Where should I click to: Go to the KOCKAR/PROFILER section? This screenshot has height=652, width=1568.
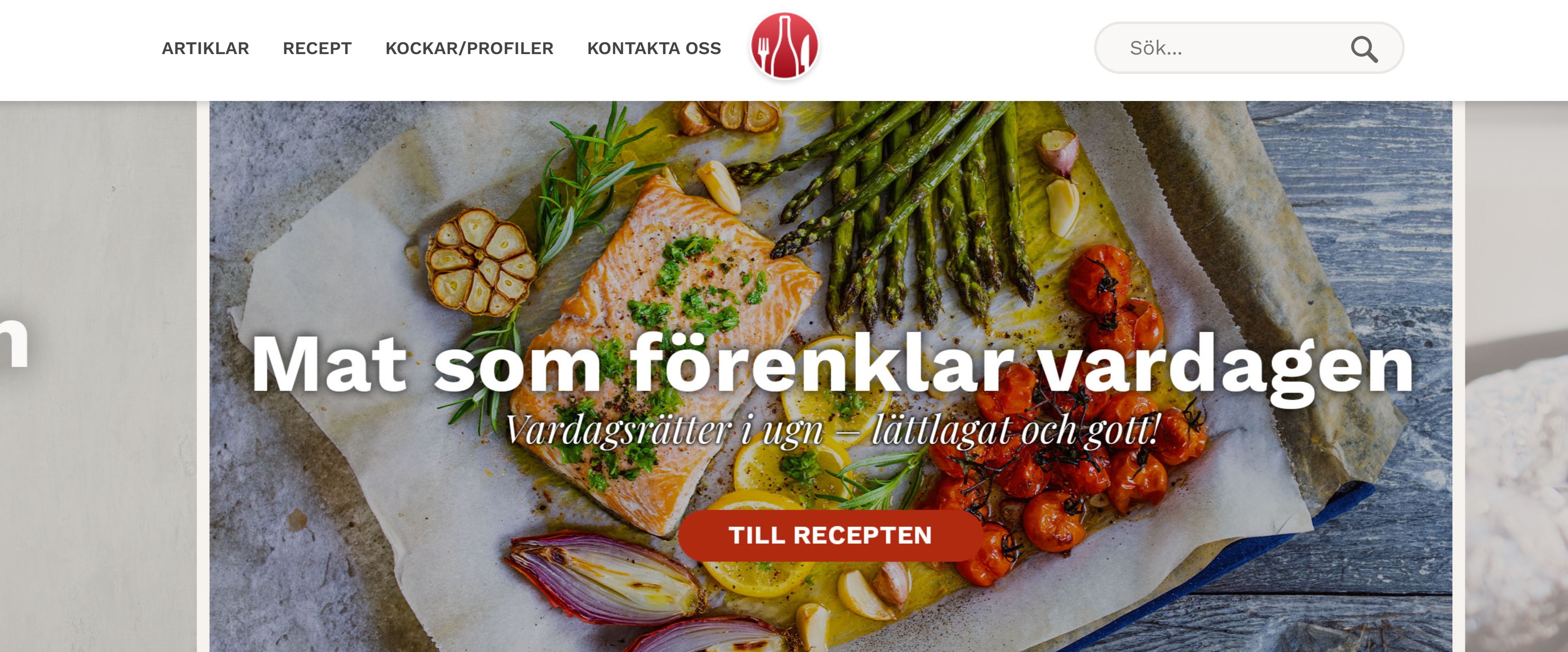point(469,48)
